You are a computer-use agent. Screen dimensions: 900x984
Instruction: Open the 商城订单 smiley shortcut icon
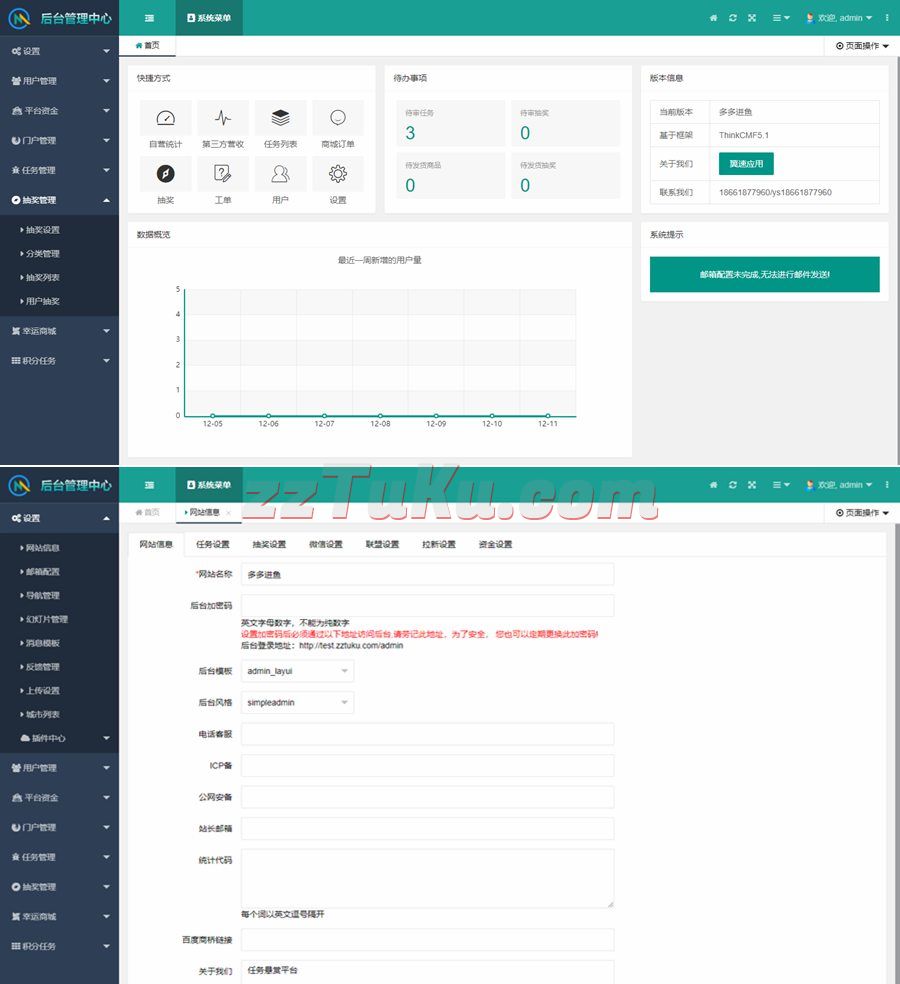point(338,119)
